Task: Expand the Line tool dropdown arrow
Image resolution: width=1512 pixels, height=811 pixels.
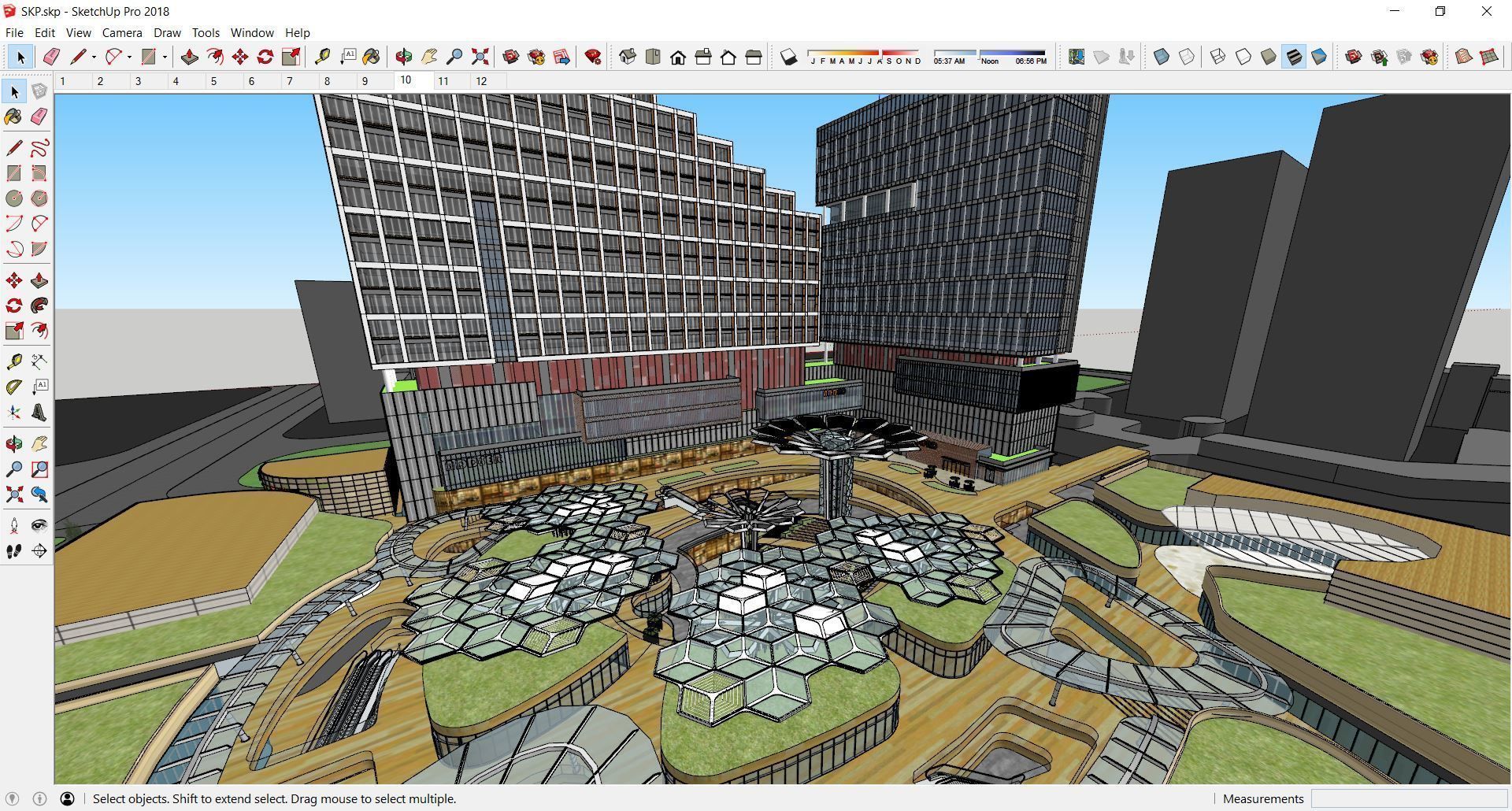Action: click(x=94, y=57)
